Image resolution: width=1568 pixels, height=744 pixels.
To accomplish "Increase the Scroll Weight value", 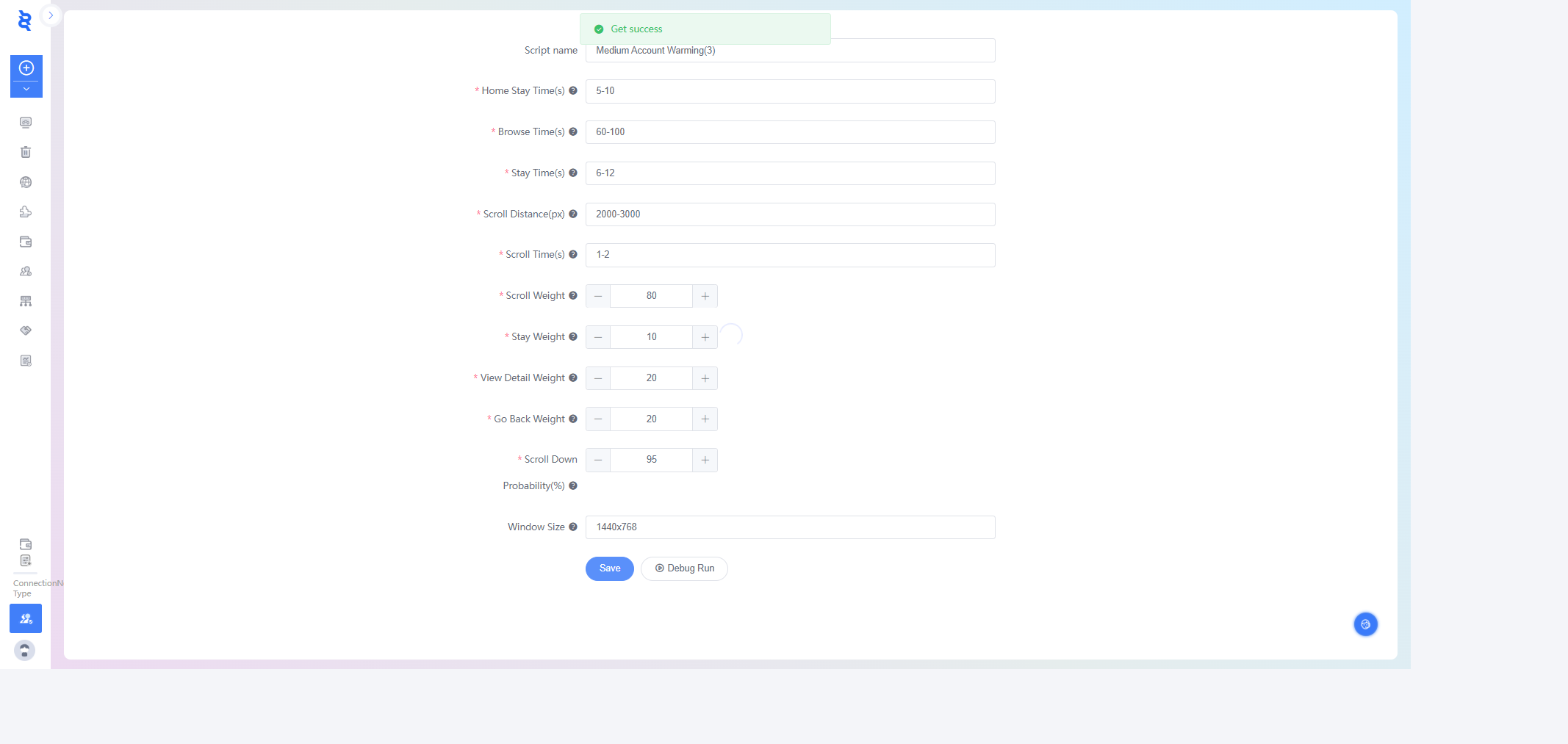I will click(705, 296).
